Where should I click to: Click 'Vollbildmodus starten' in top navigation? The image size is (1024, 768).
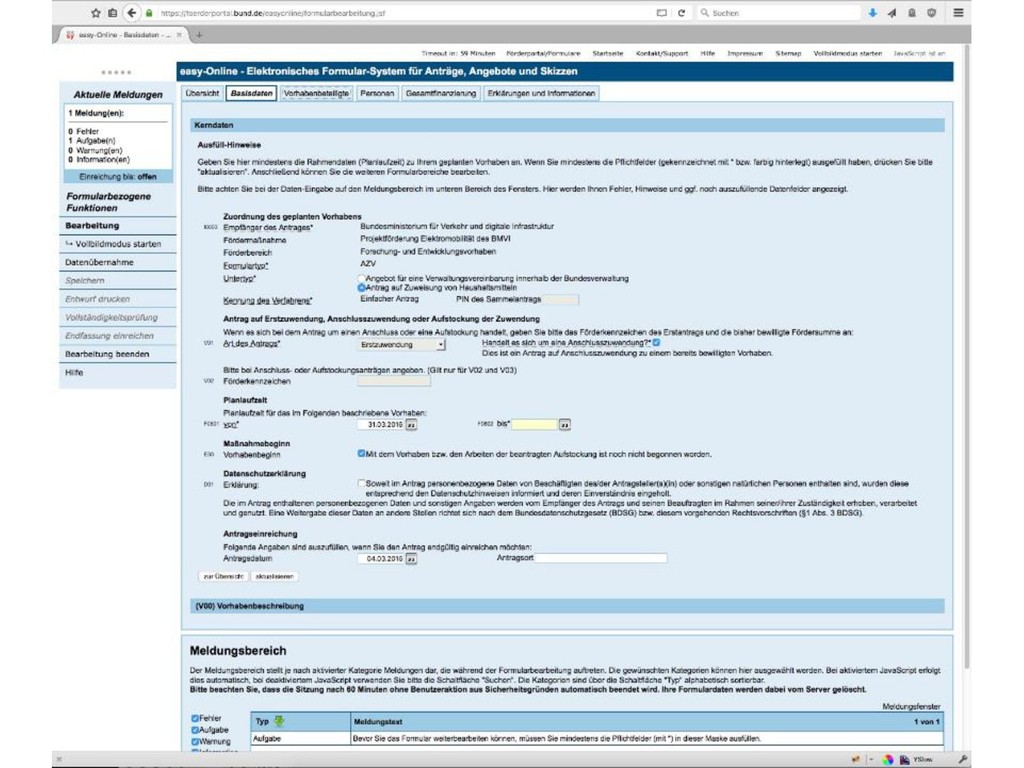[x=848, y=54]
